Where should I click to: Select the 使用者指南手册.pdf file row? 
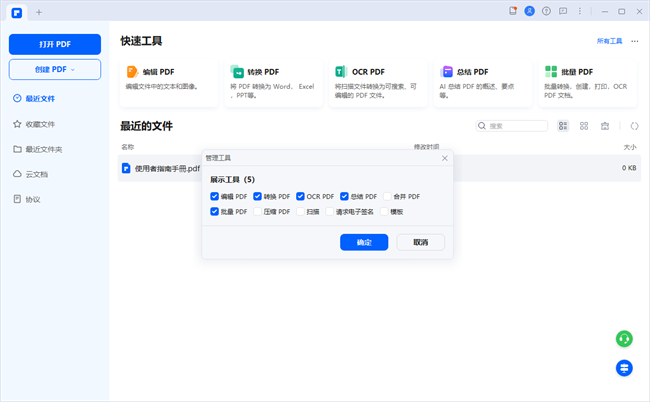click(379, 168)
